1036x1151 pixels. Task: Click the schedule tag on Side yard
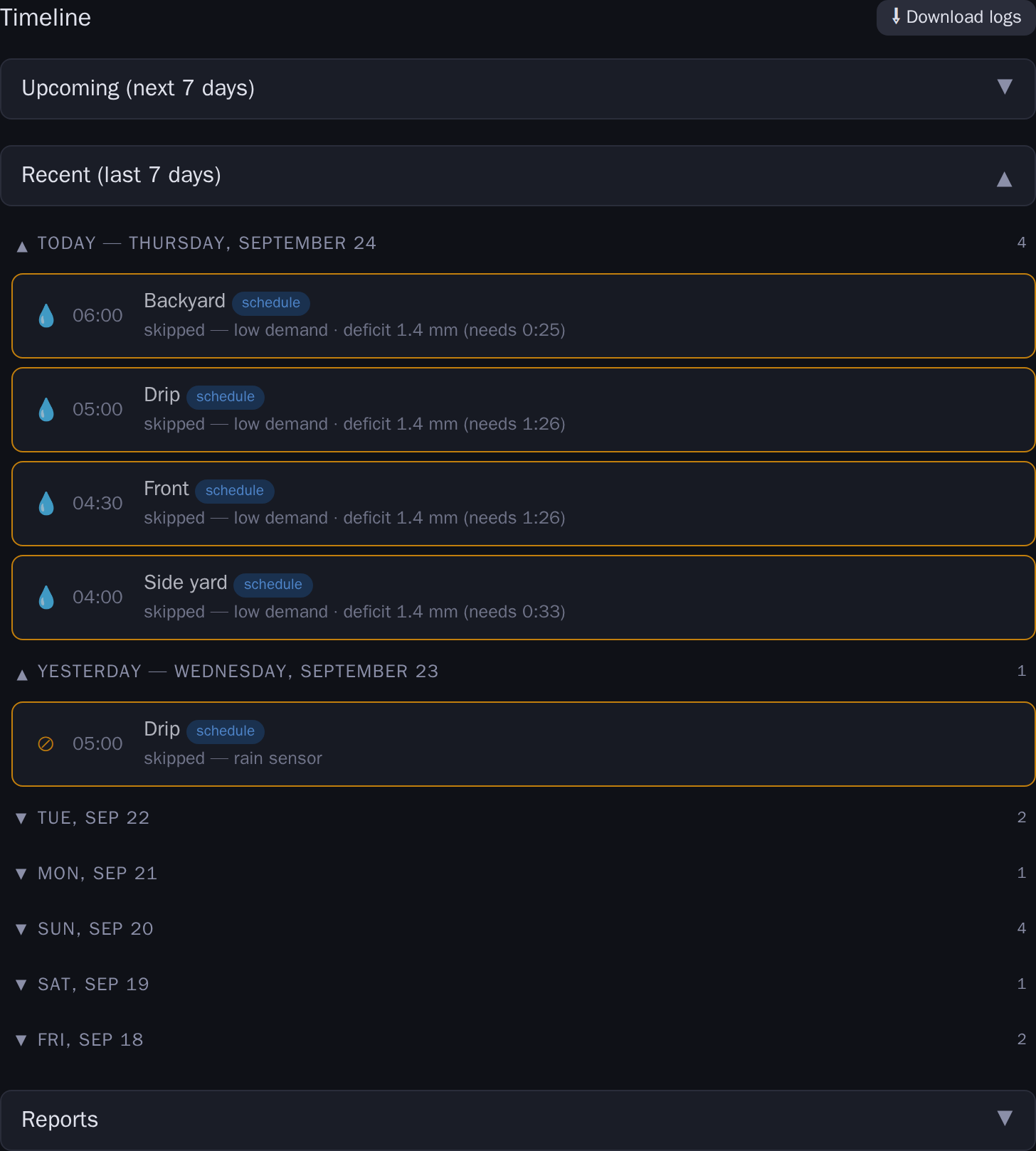pos(273,585)
